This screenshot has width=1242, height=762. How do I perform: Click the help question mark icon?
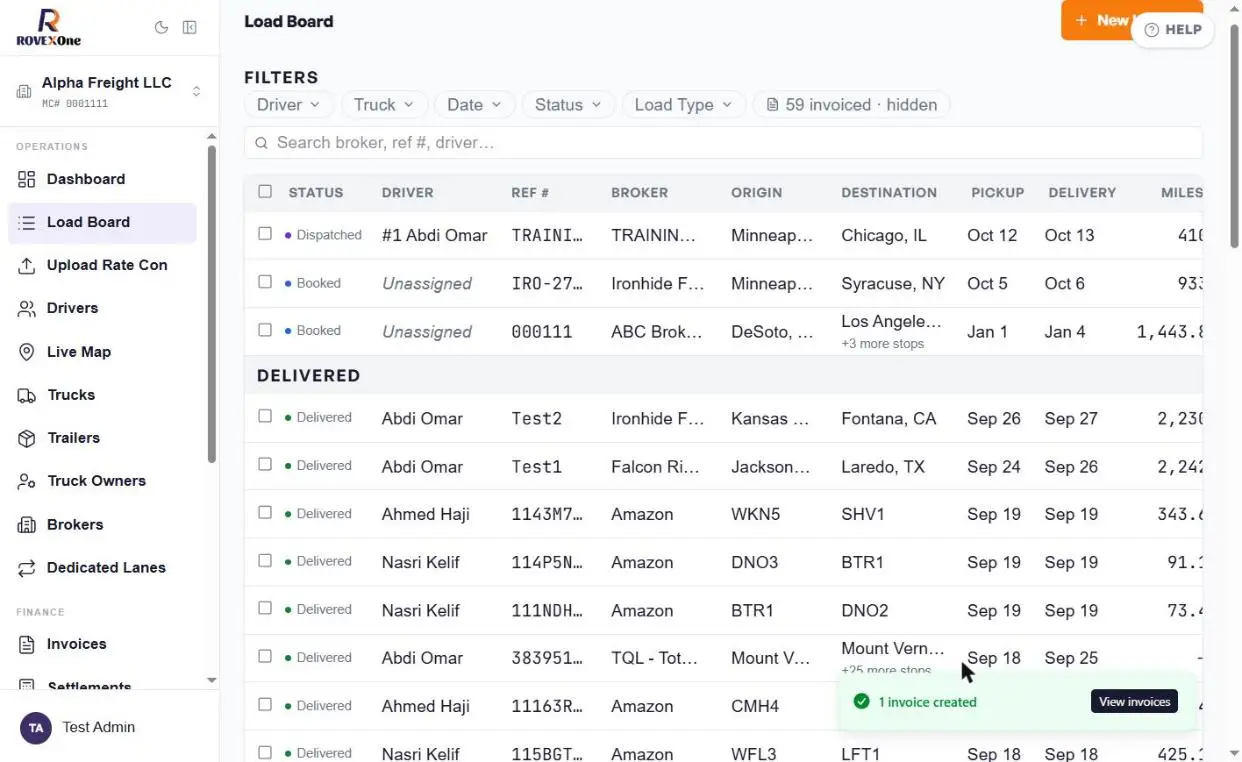tap(1151, 30)
